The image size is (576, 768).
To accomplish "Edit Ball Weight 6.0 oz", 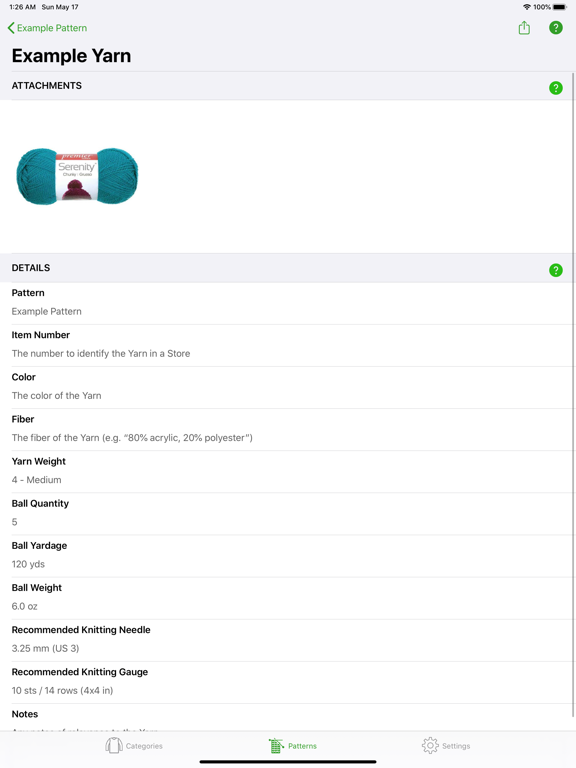I will click(288, 599).
